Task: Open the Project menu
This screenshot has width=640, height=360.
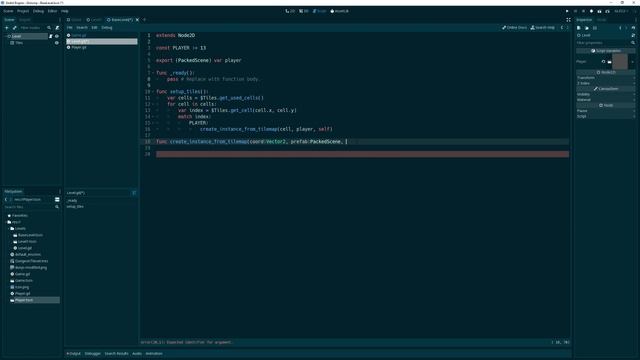Action: [23, 11]
